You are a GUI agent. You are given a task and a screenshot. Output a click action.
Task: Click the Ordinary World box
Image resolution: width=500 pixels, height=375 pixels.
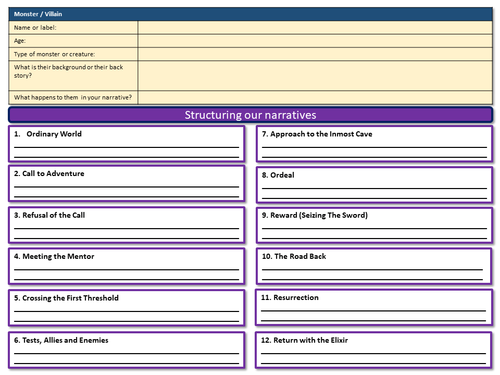click(x=127, y=144)
